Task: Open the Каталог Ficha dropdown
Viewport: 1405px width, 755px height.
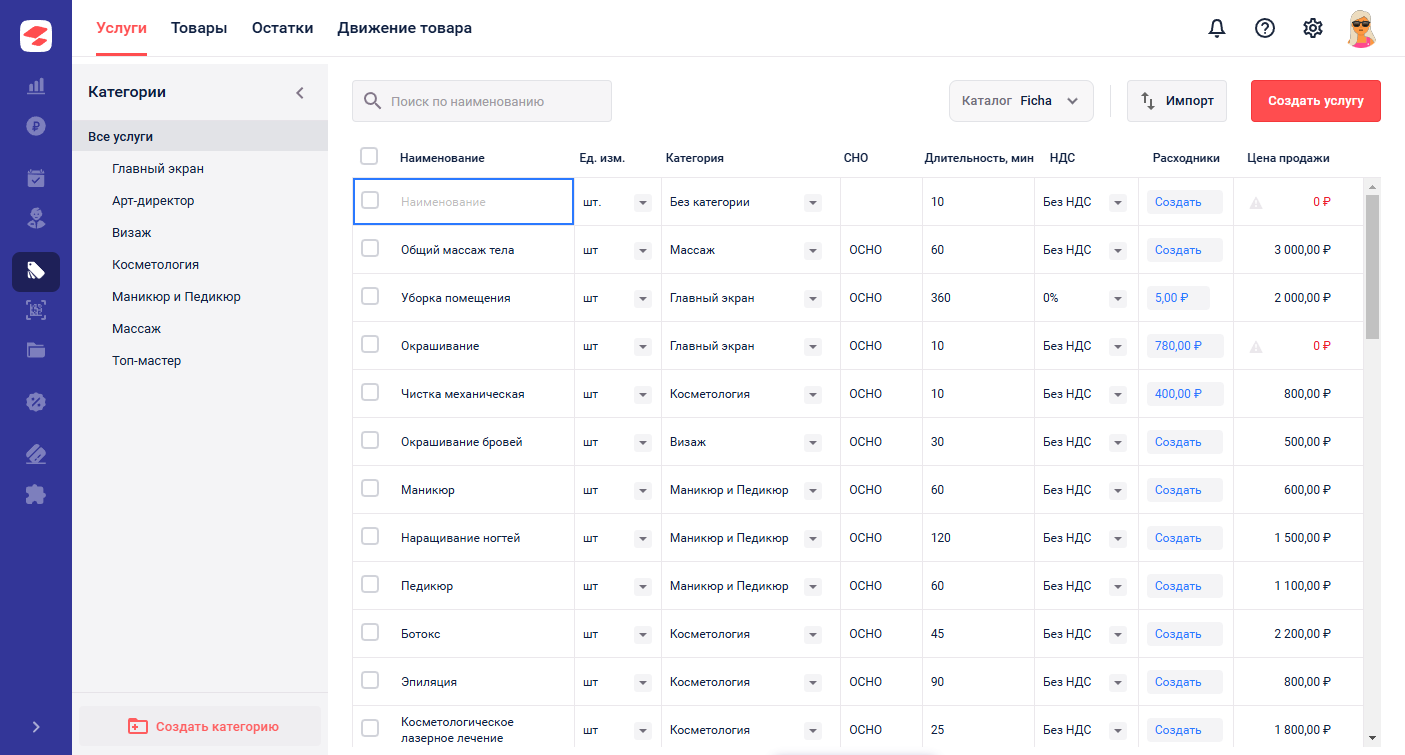Action: [x=1021, y=101]
